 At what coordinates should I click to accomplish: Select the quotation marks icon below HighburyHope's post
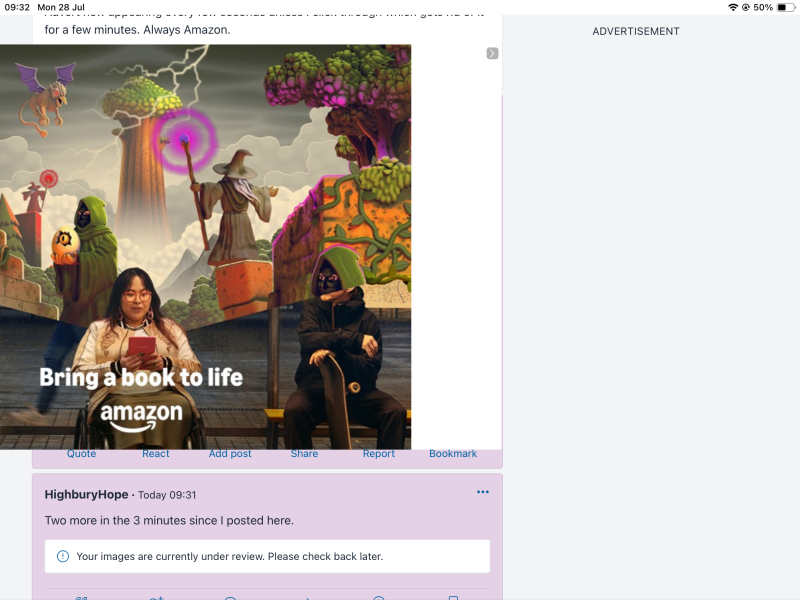(x=83, y=597)
